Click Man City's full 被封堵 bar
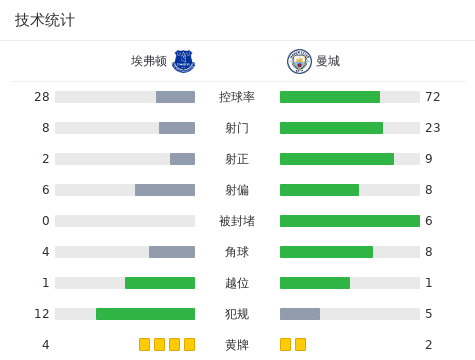 [x=350, y=221]
